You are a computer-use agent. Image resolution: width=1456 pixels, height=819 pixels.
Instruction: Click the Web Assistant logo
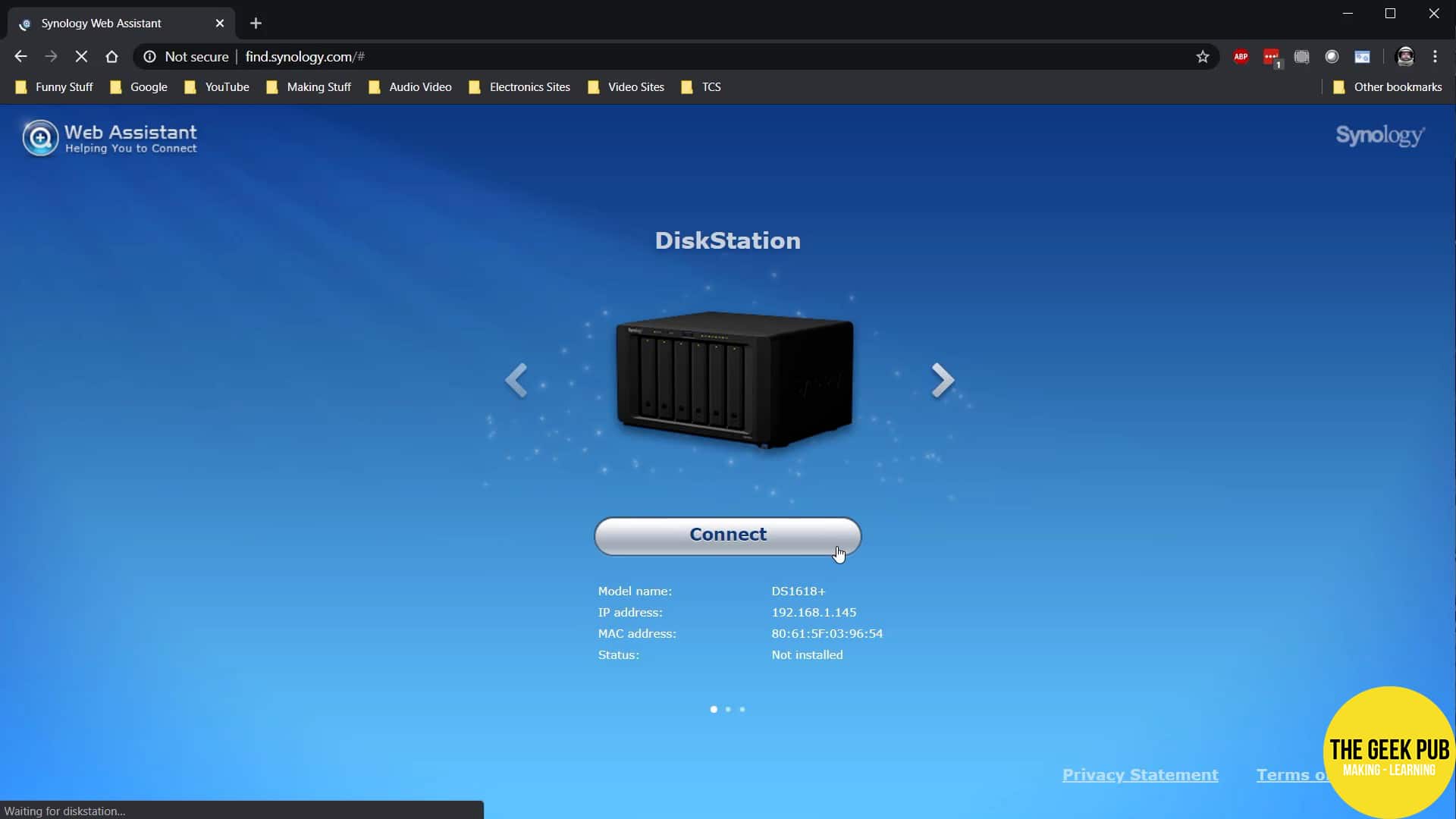pos(110,138)
